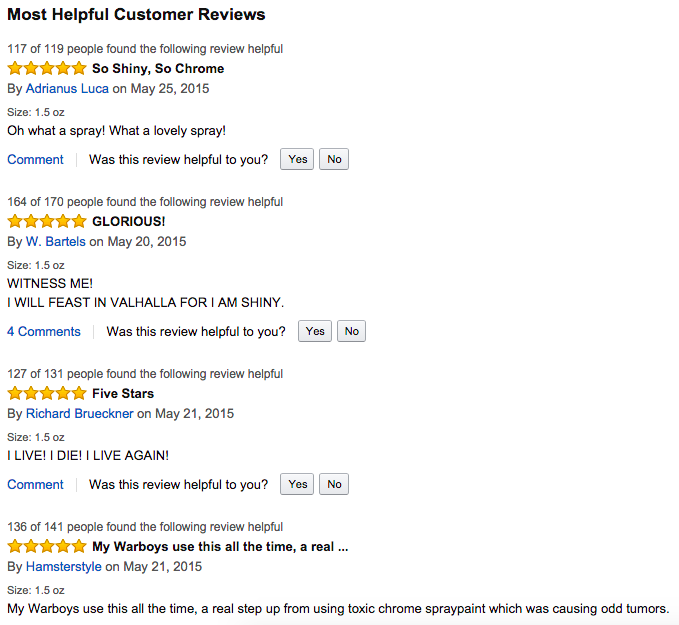This screenshot has width=679, height=625.
Task: Vote No on the W. Bartels review
Action: [351, 332]
